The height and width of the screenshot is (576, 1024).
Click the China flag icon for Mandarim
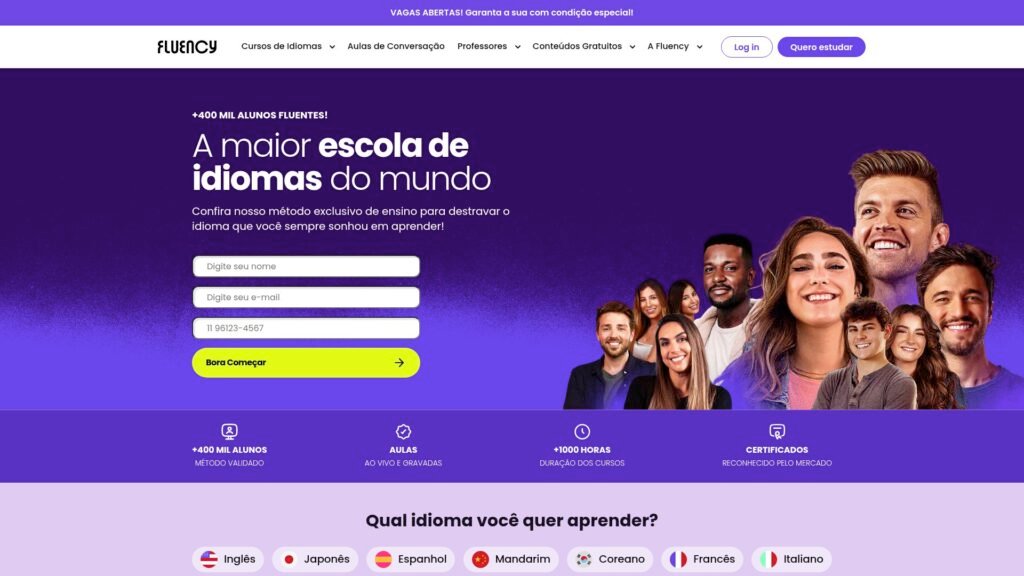[x=480, y=559]
